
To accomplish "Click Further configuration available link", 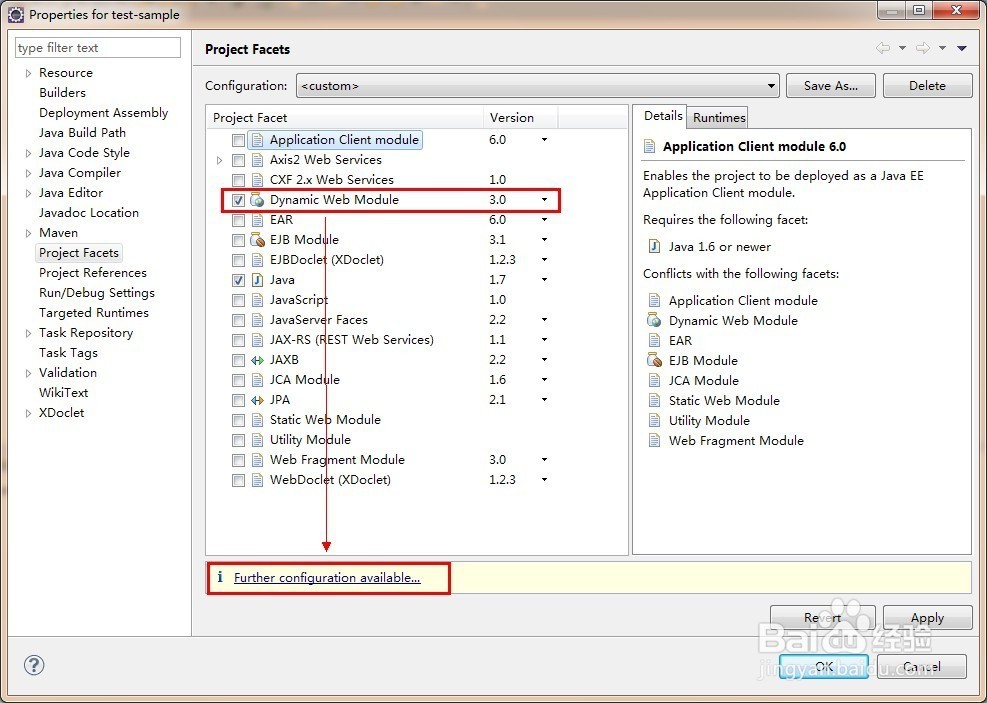I will click(x=327, y=578).
